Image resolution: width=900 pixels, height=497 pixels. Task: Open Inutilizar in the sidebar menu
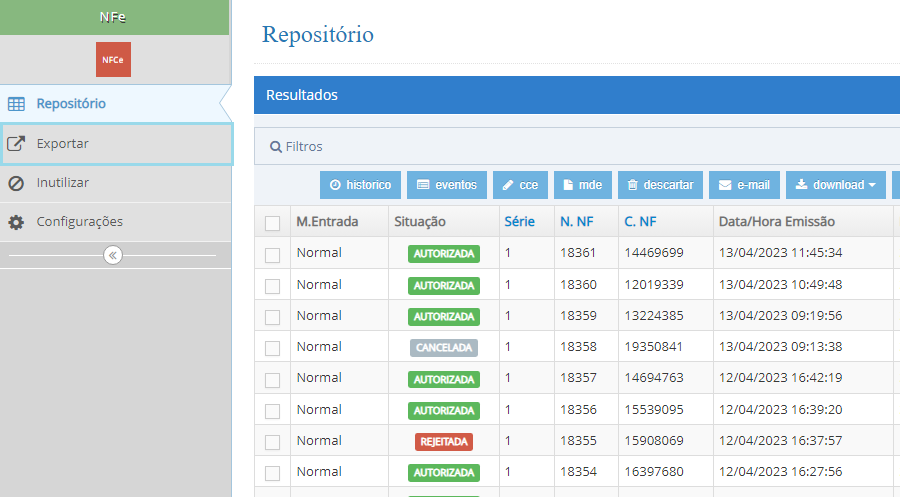[x=115, y=183]
